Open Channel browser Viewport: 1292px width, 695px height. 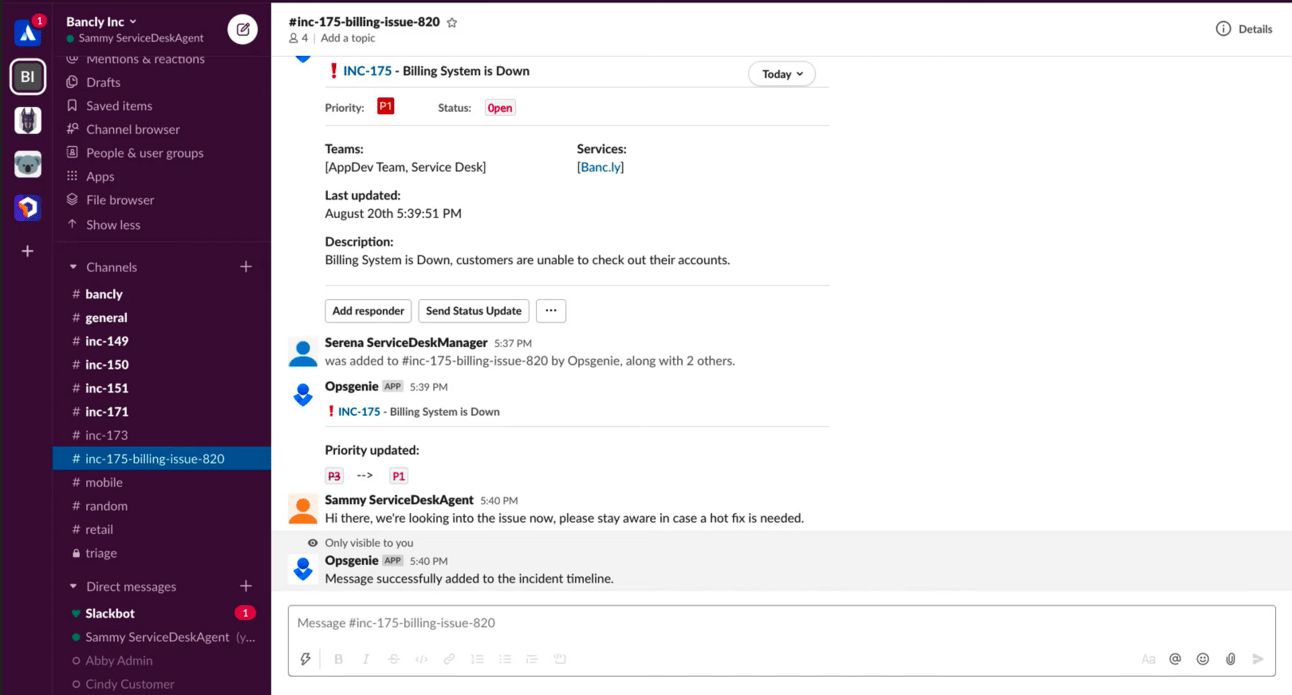(x=133, y=129)
